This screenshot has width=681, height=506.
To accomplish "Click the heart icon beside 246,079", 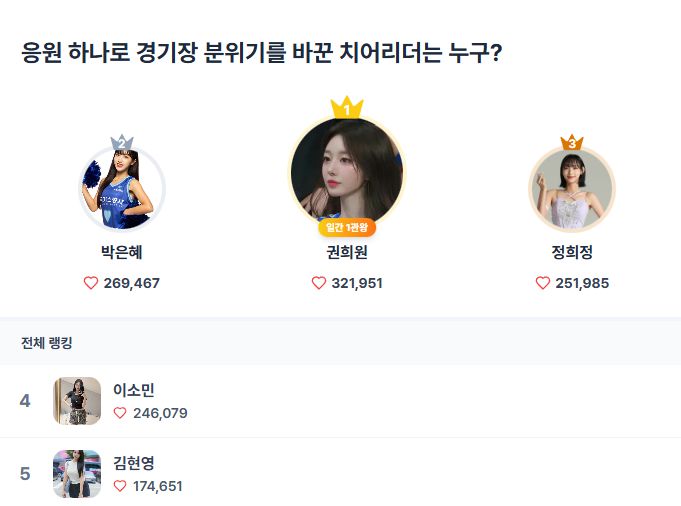I will click(120, 413).
